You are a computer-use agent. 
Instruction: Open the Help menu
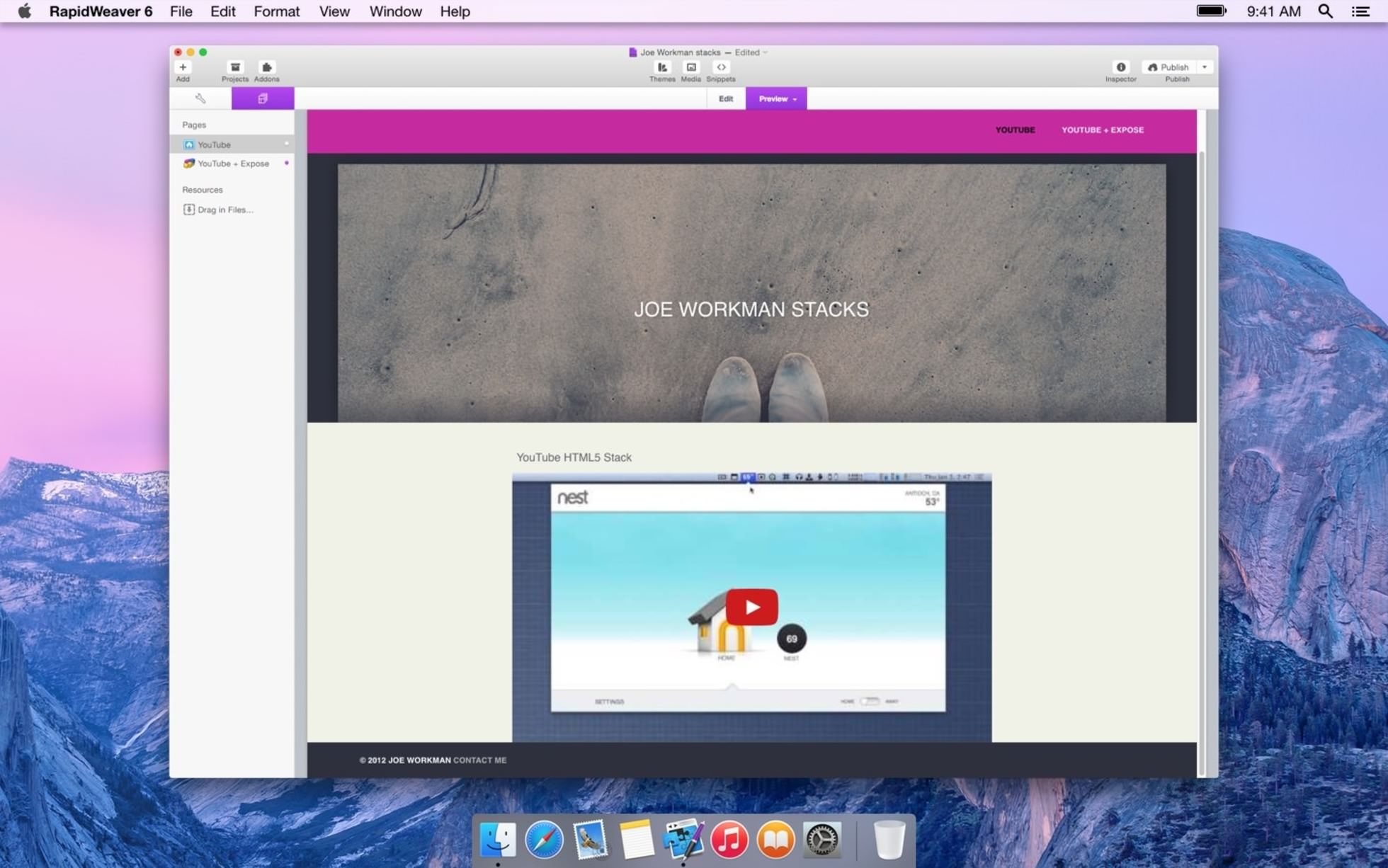pyautogui.click(x=455, y=11)
